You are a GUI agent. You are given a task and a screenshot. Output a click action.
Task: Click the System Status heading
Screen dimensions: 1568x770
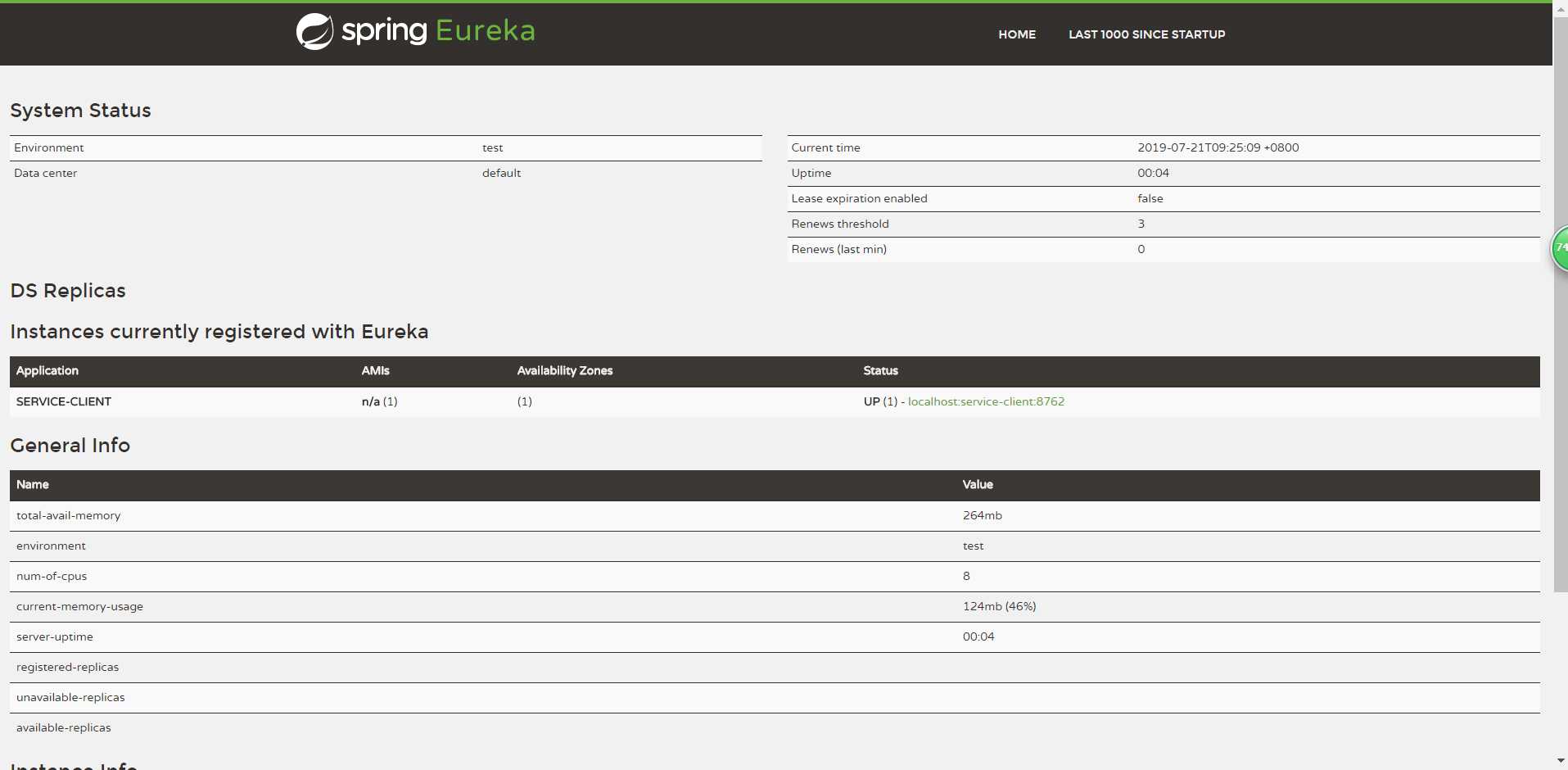(80, 111)
